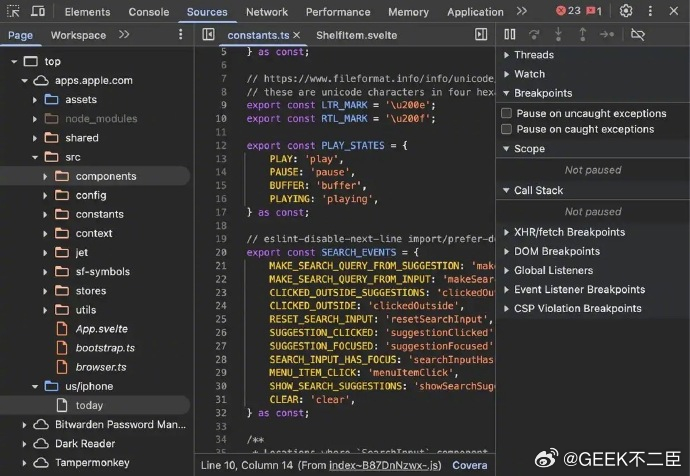690x476 pixels.
Task: Switch to the Elements panel
Action: tap(88, 12)
